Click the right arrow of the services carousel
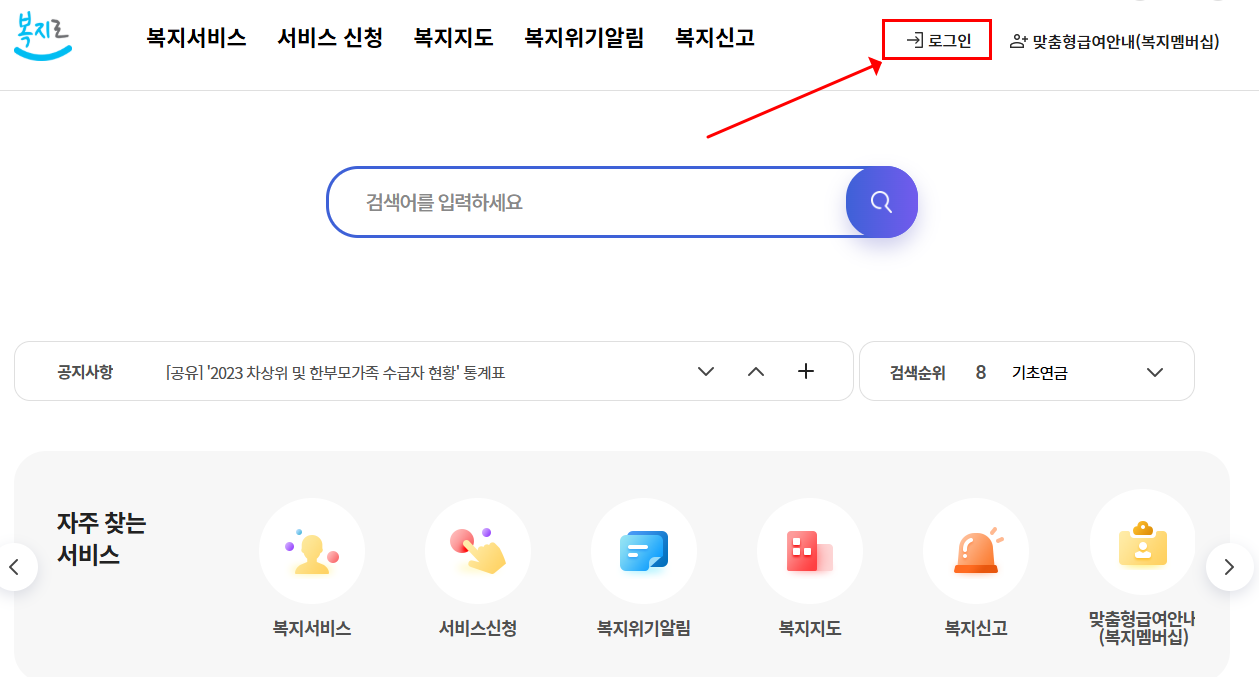The image size is (1259, 677). pos(1229,567)
